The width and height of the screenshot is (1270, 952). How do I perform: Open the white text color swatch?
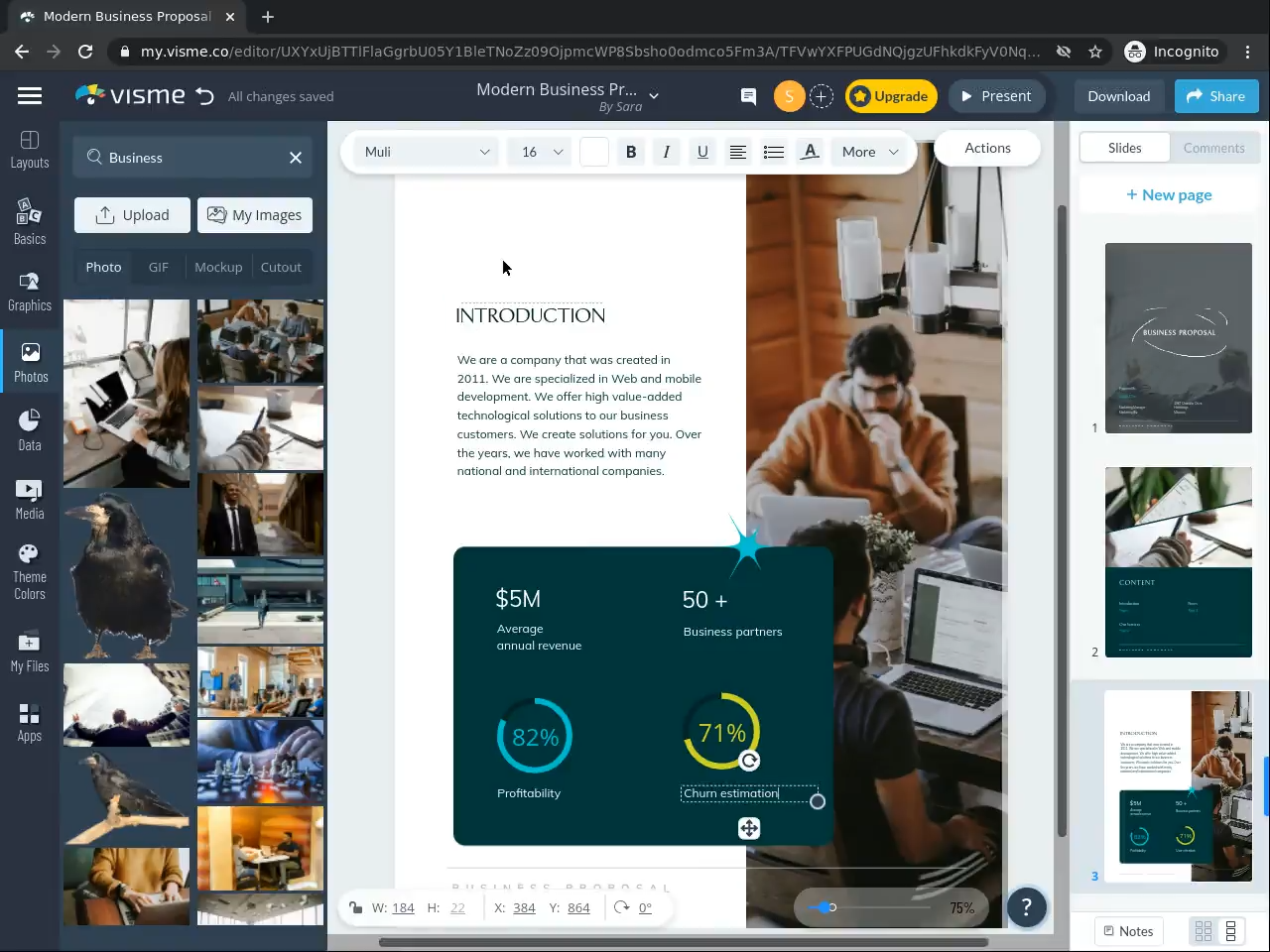594,152
